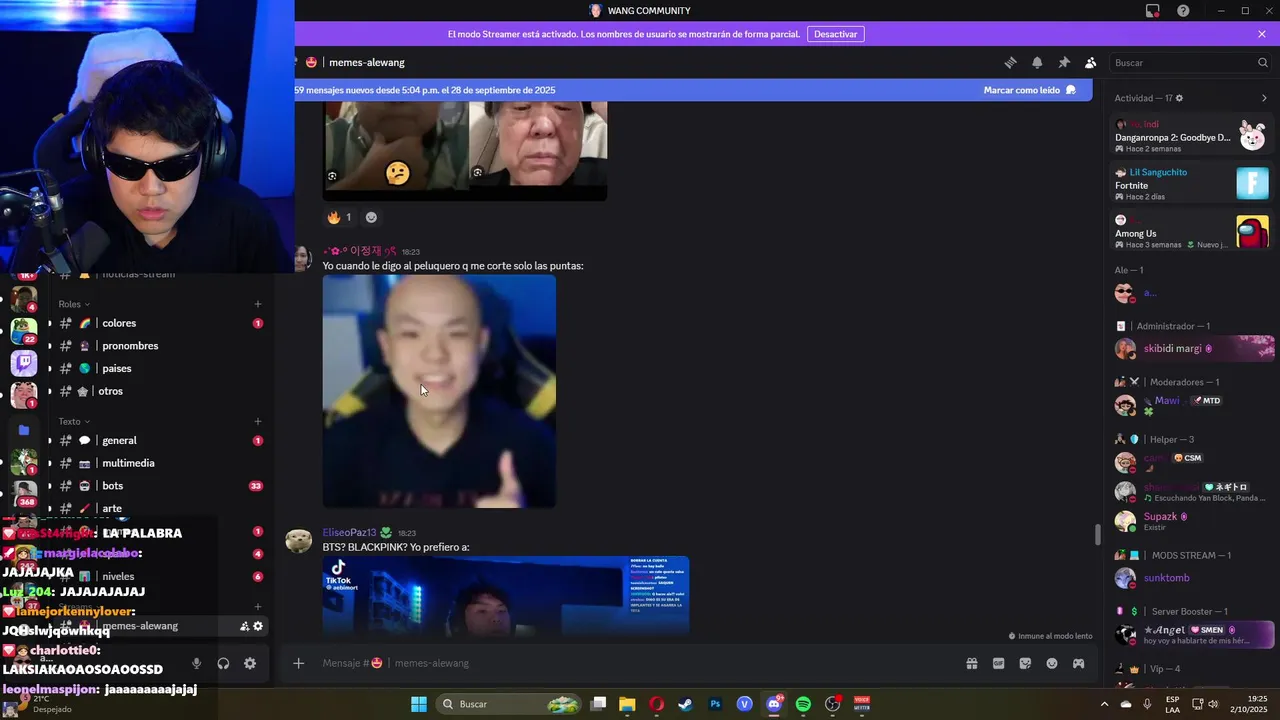1280x720 pixels.
Task: Open Spotify from taskbar
Action: (x=803, y=704)
